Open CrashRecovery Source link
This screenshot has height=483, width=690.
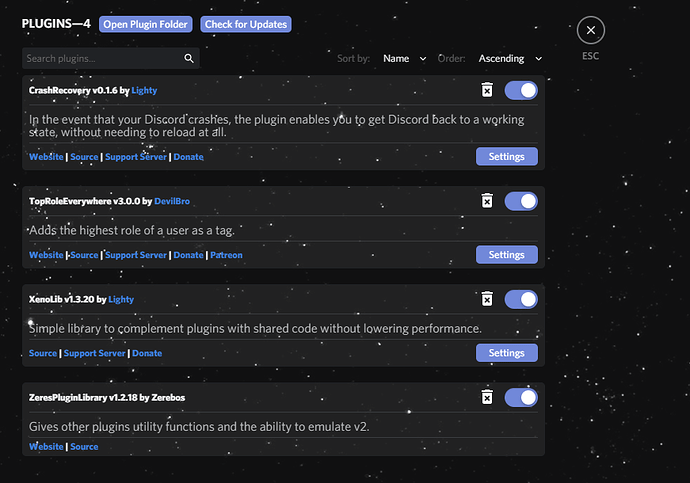(84, 157)
